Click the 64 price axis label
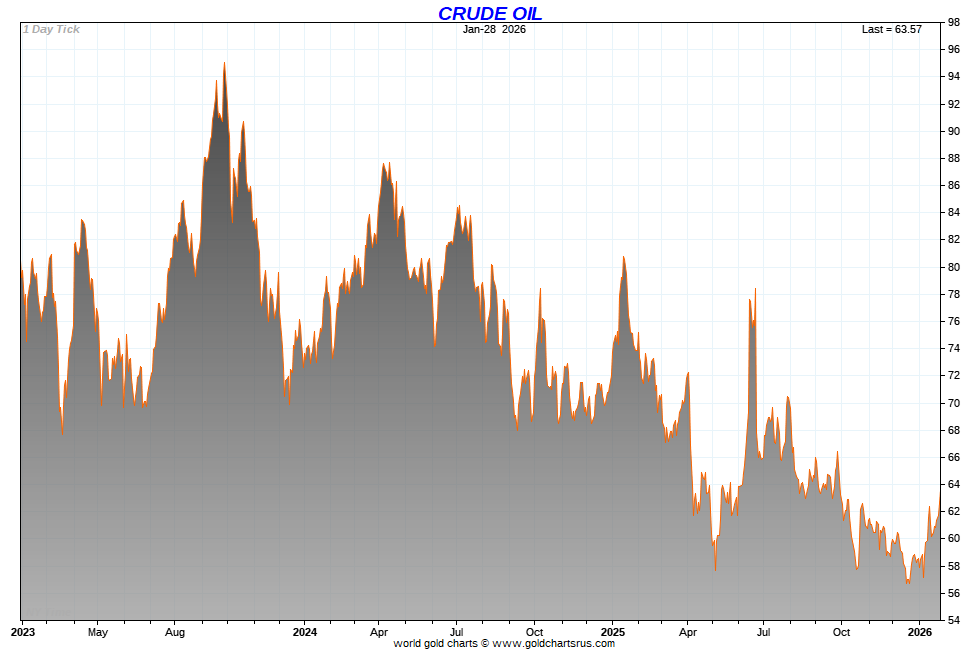This screenshot has height=650, width=980. click(x=954, y=484)
